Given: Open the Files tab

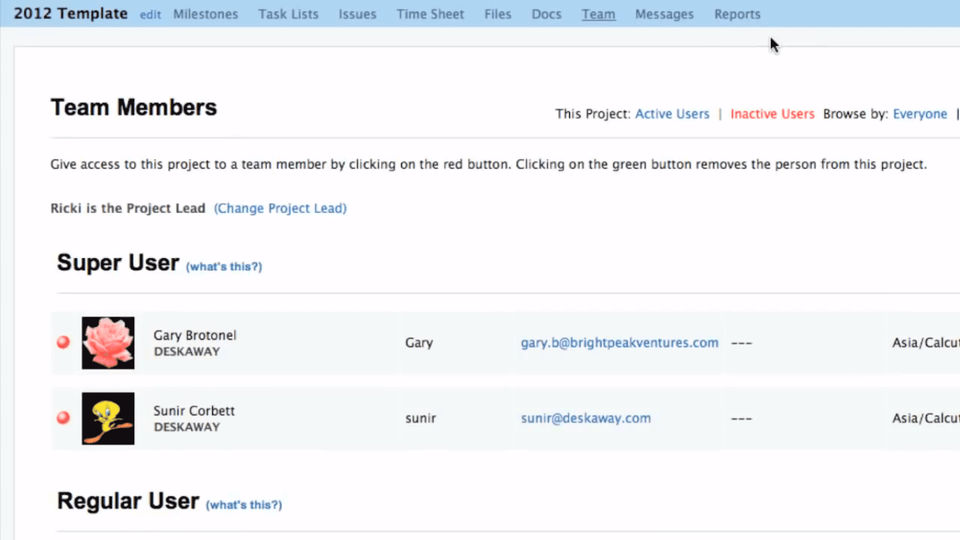Looking at the screenshot, I should [x=498, y=14].
